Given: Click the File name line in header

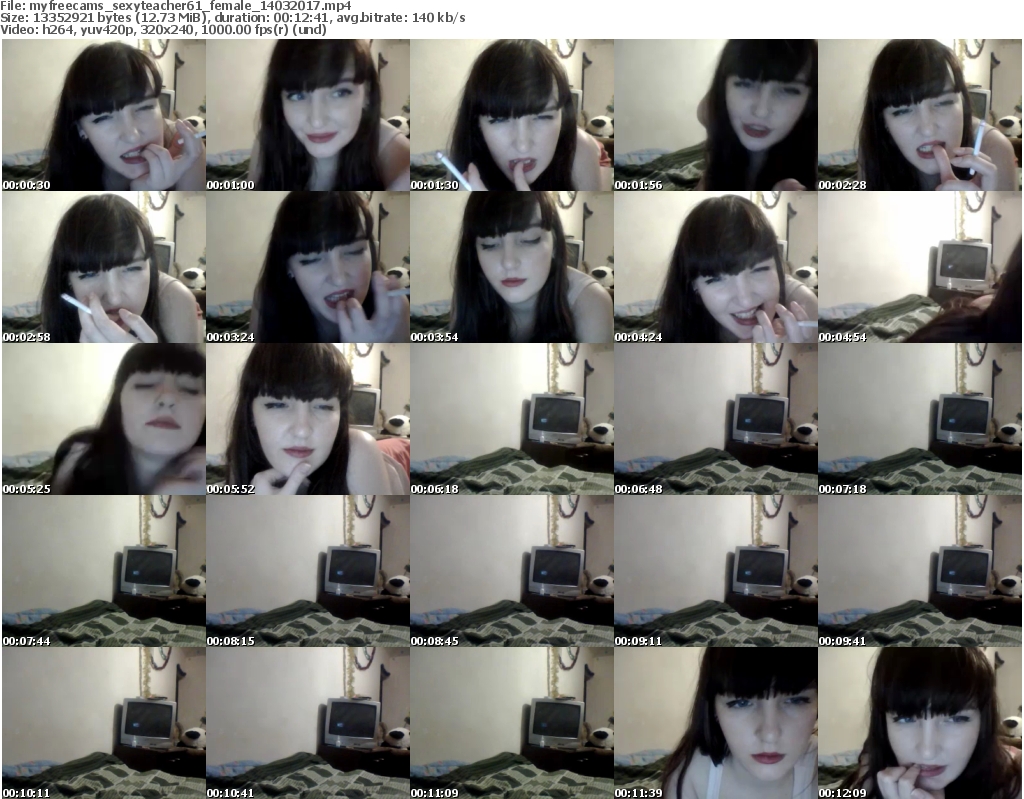Looking at the screenshot, I should 176,6.
